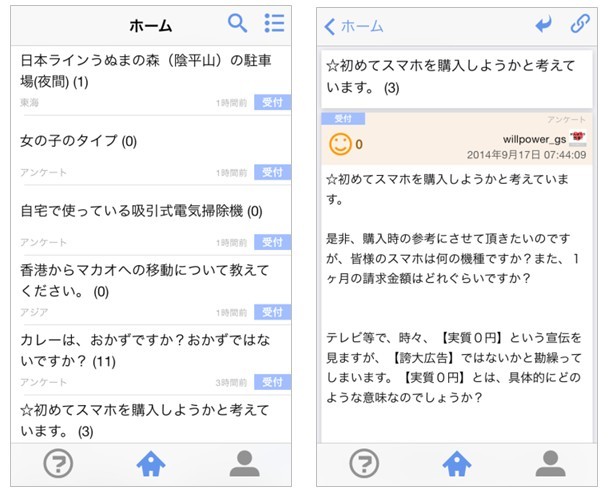Open profile person icon on left screen
This screenshot has height=499, width=612.
click(x=244, y=463)
